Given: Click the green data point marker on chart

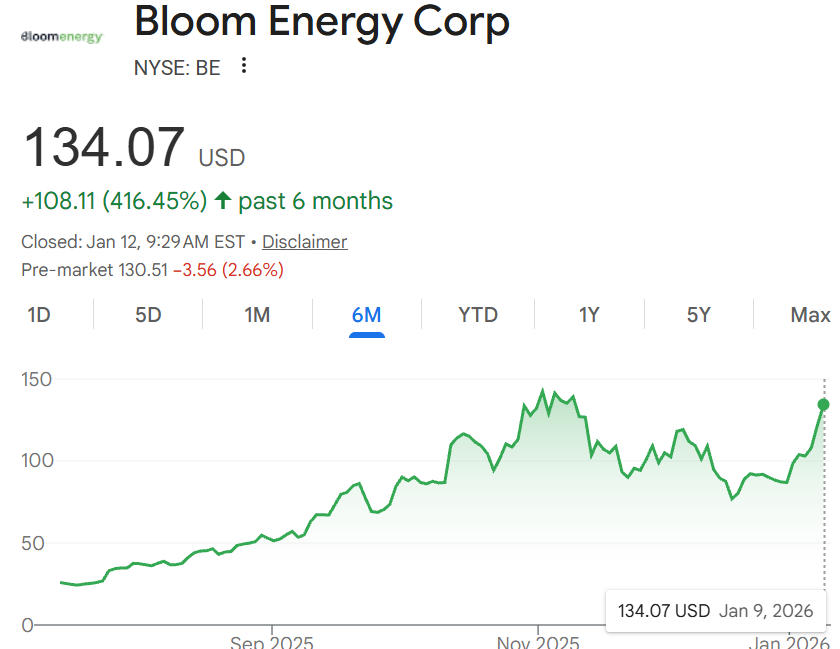Looking at the screenshot, I should point(824,404).
